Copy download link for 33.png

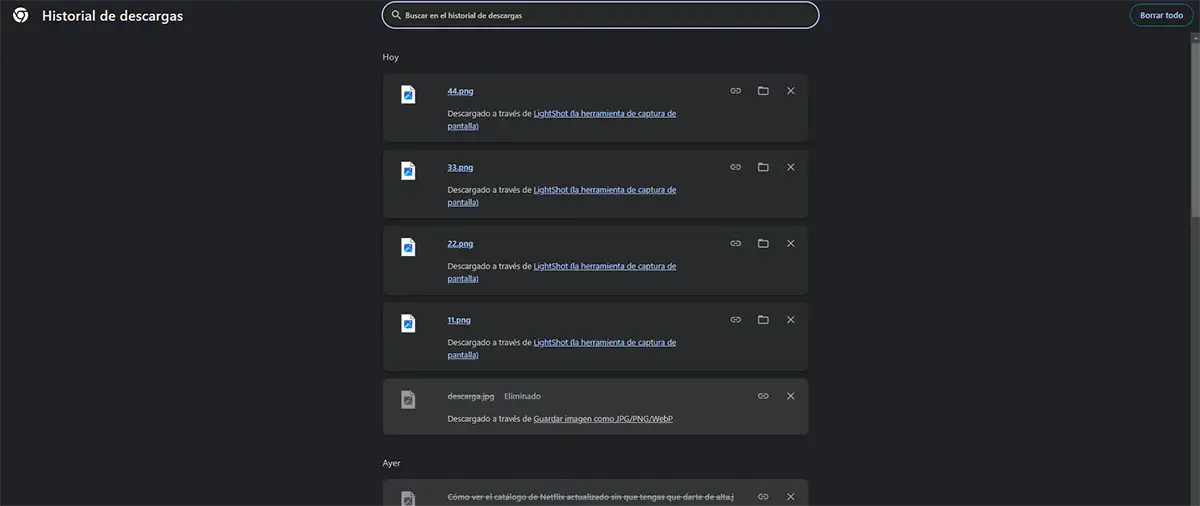735,167
